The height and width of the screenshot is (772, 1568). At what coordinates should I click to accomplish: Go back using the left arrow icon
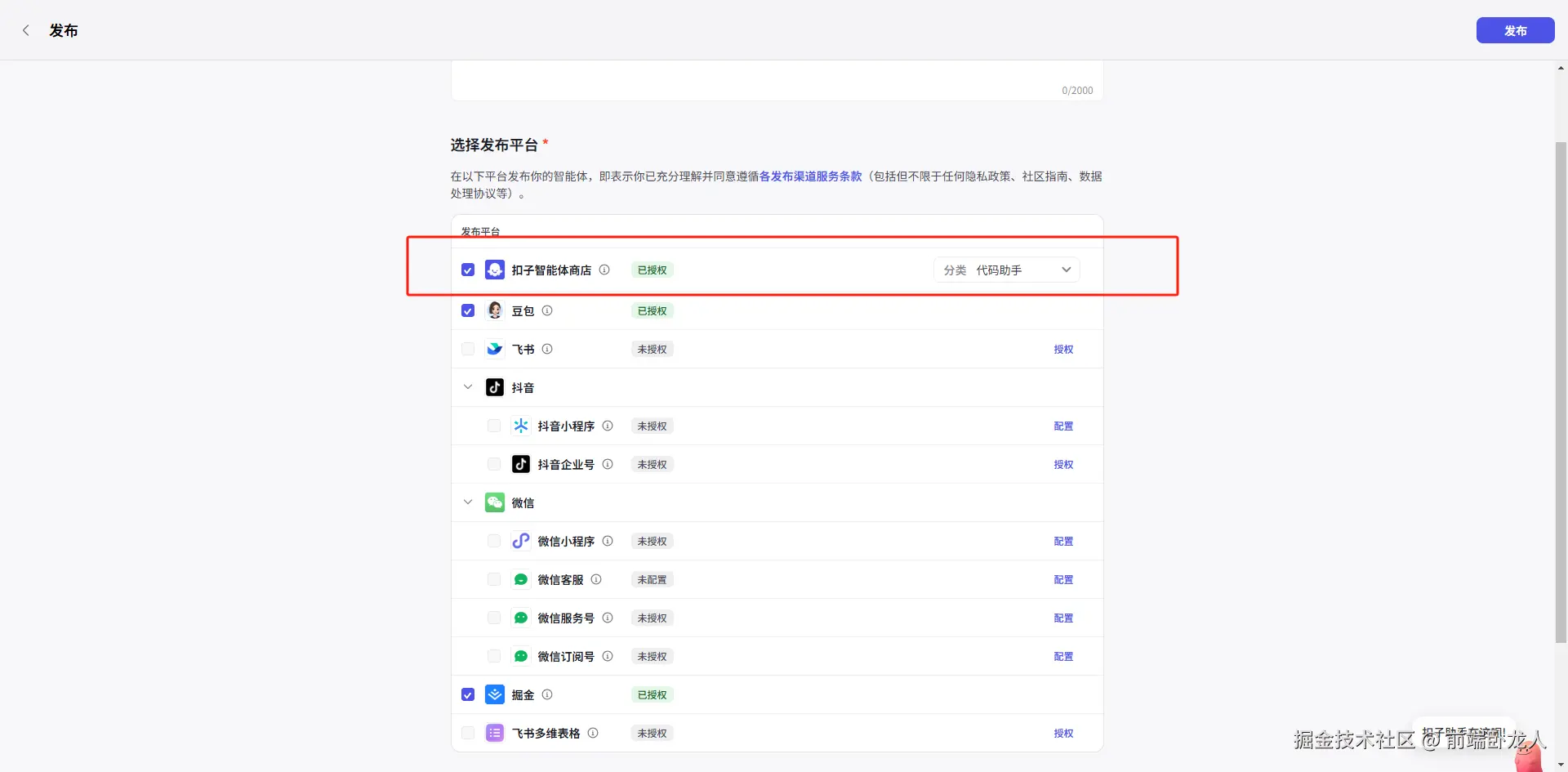26,30
